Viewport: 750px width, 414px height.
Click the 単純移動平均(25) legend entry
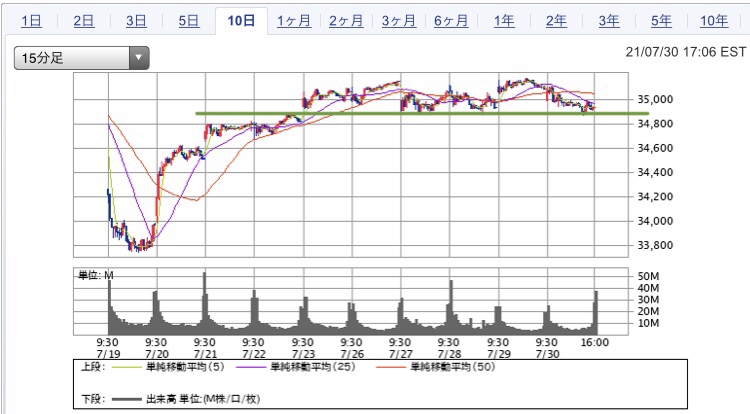pos(313,367)
